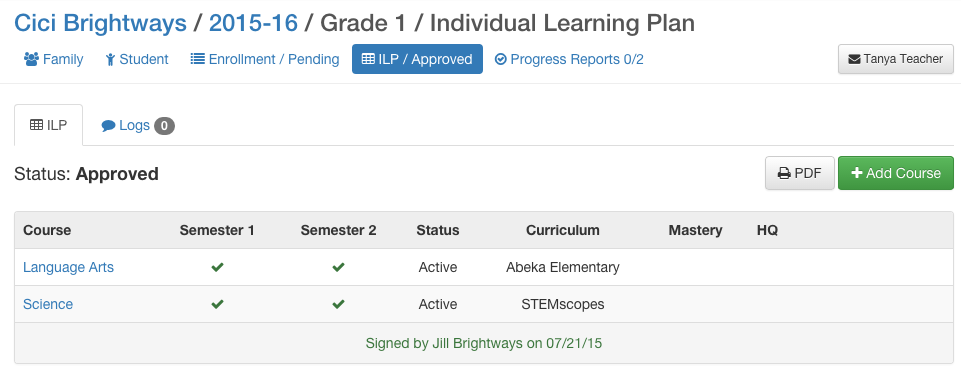This screenshot has height=371, width=961.
Task: Click the 2015-16 breadcrumb link
Action: (x=254, y=23)
